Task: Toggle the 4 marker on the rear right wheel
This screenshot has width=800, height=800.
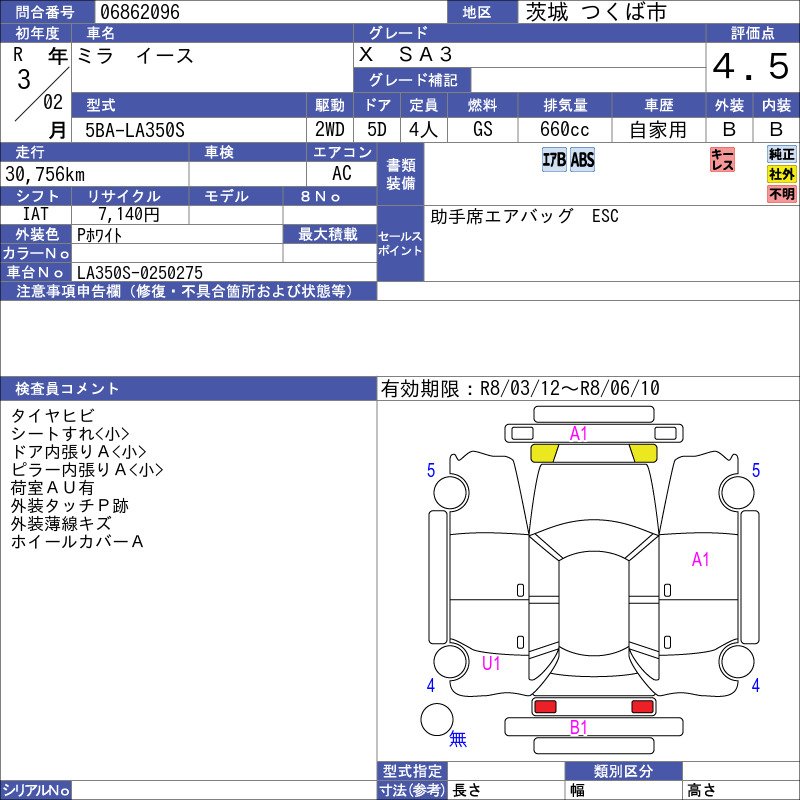Action: point(755,688)
